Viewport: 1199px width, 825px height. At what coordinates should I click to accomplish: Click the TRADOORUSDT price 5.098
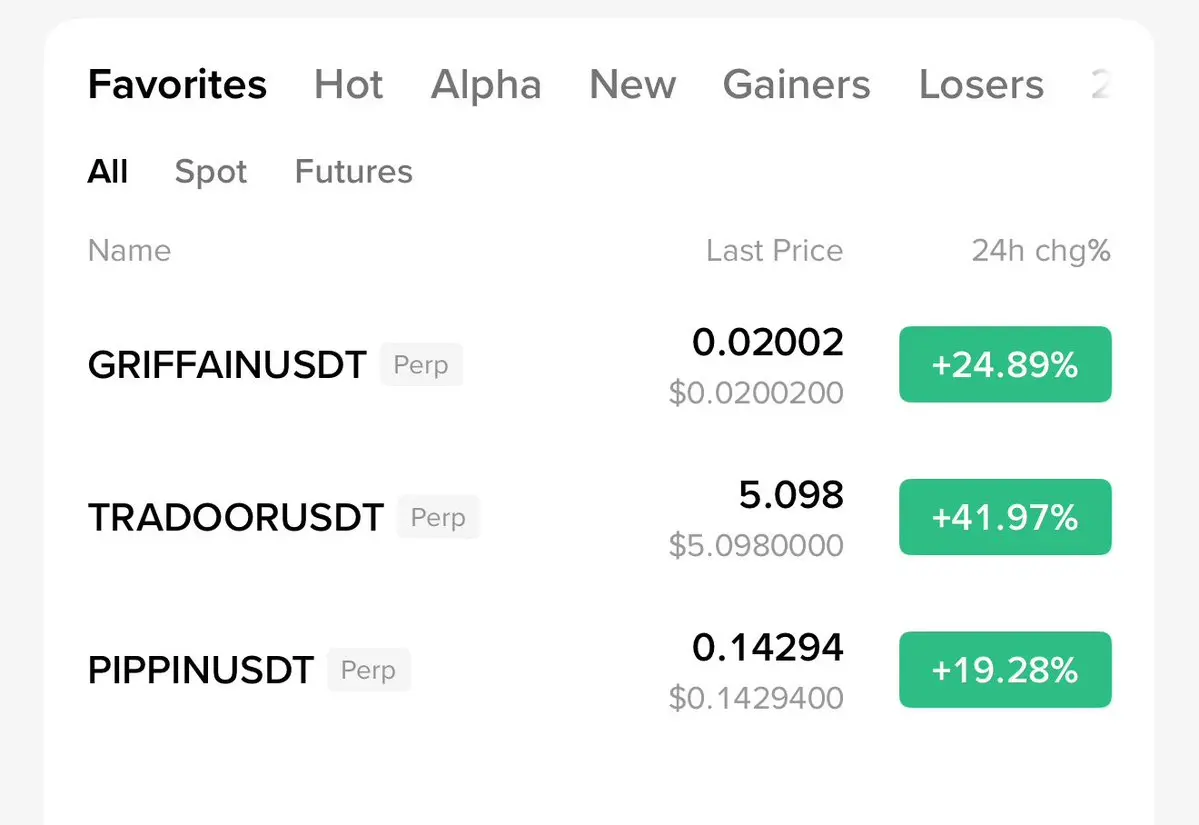[791, 495]
